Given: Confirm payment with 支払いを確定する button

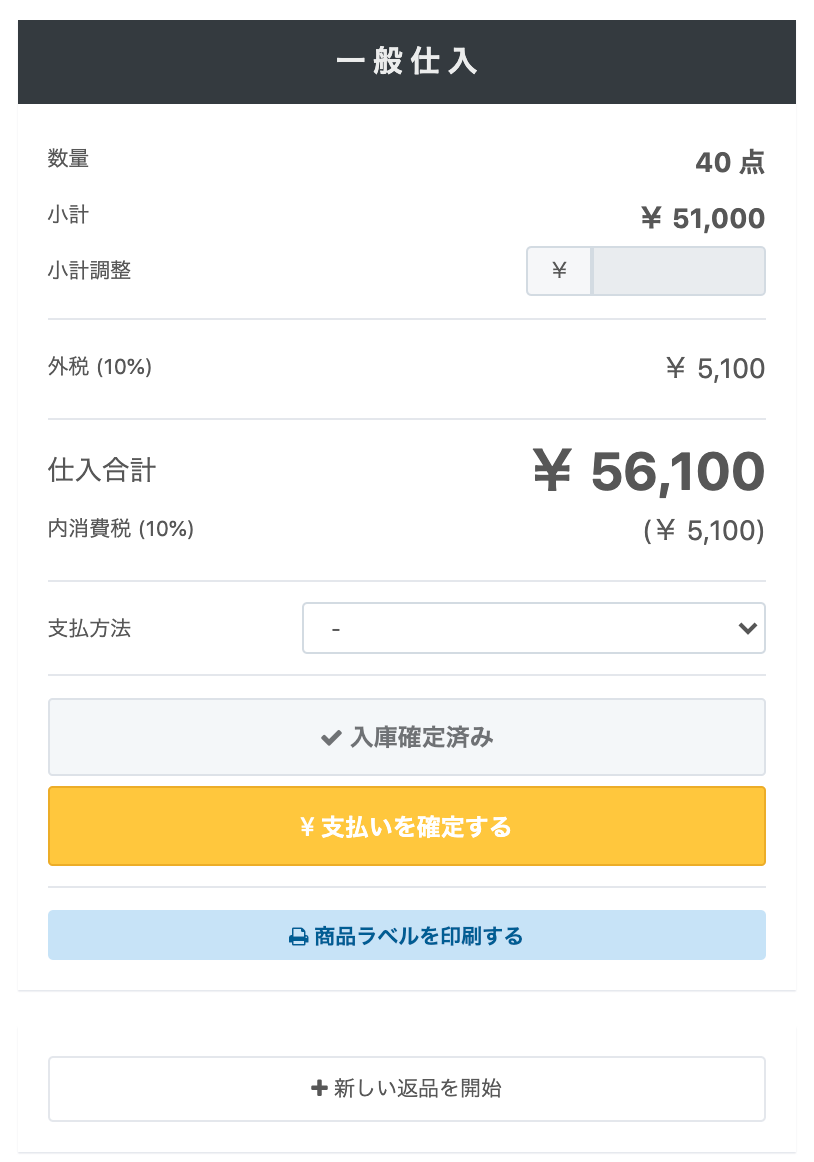Looking at the screenshot, I should click(407, 826).
